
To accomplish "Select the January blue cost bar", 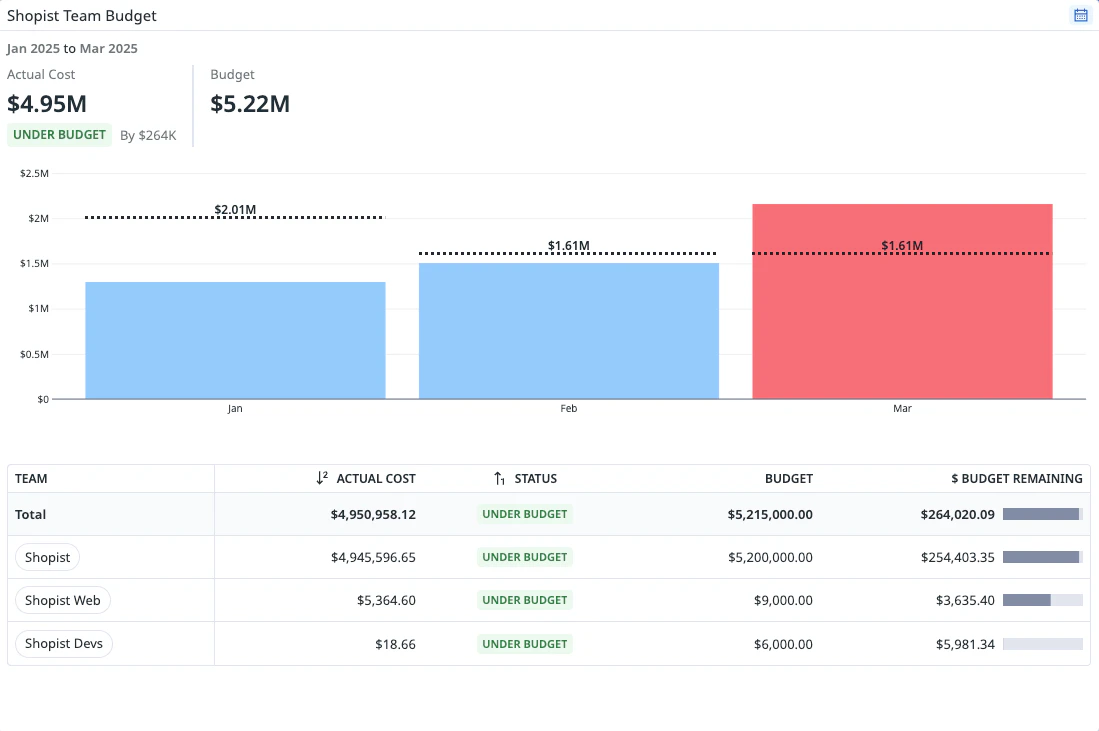I will click(236, 341).
